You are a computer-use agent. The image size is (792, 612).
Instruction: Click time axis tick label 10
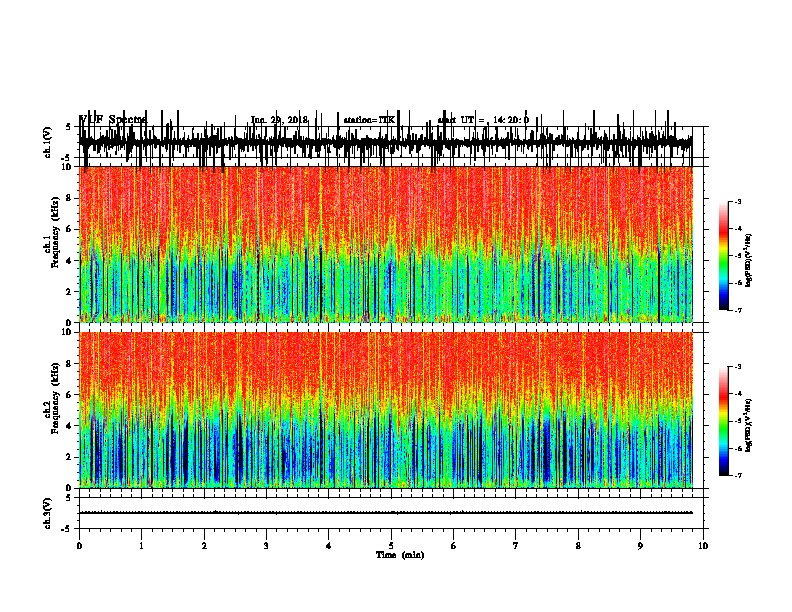click(703, 545)
